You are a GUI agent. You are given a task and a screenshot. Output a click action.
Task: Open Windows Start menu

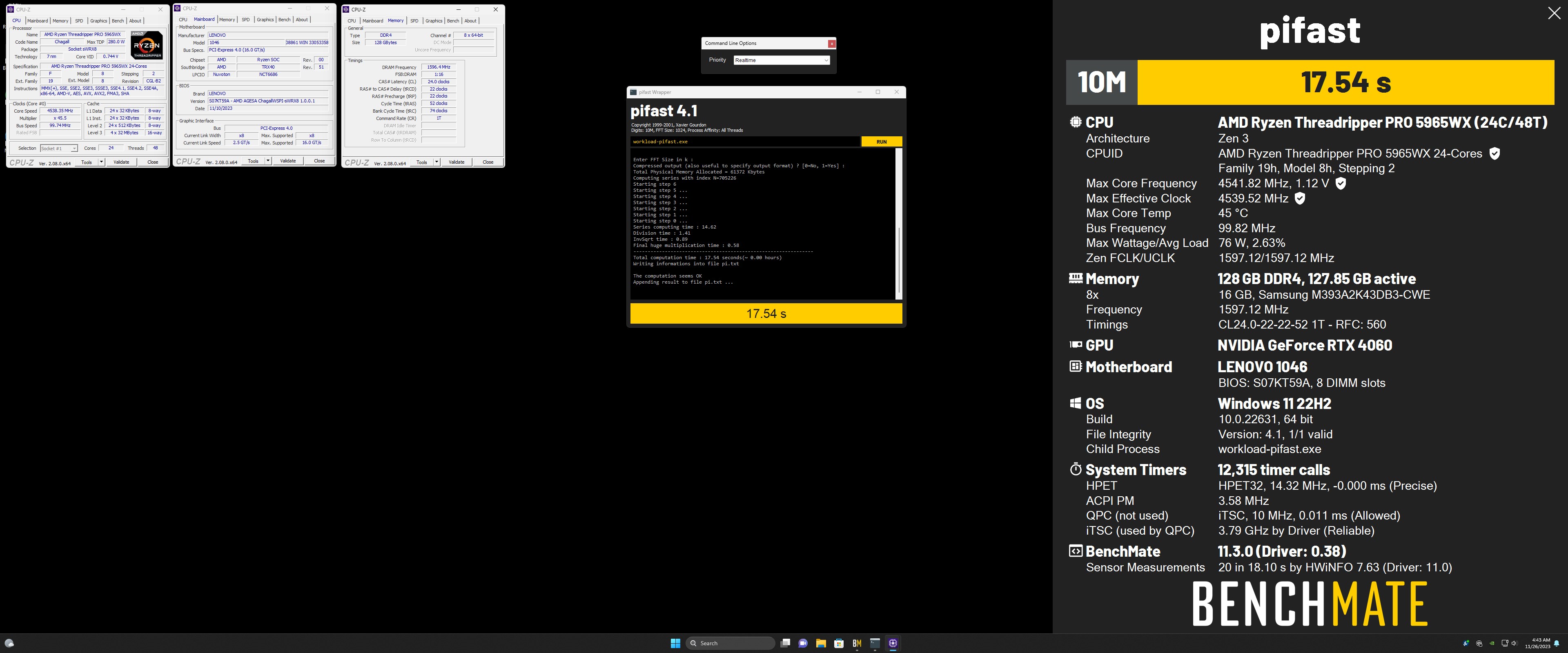point(675,643)
